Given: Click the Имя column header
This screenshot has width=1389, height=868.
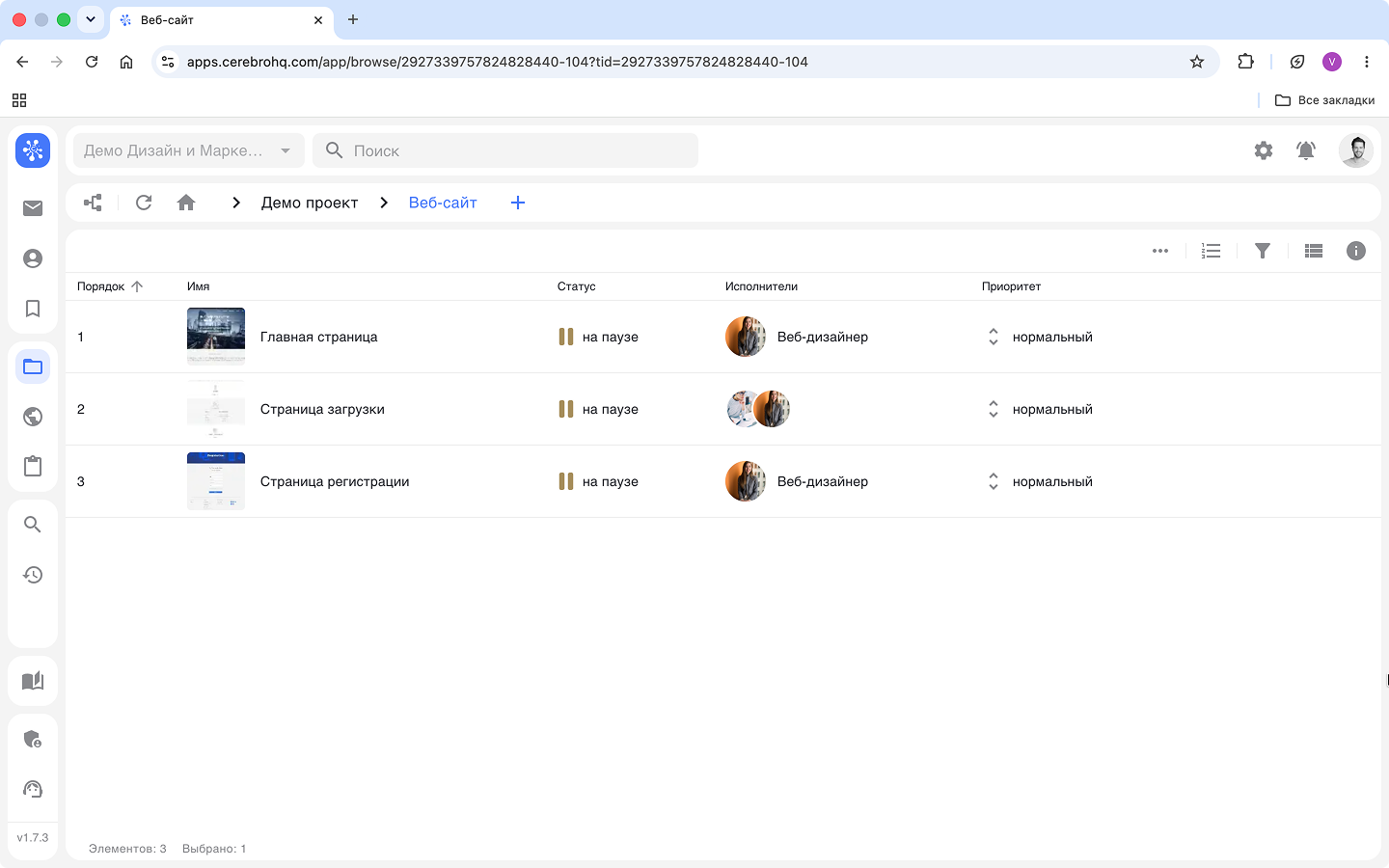Looking at the screenshot, I should (x=199, y=286).
